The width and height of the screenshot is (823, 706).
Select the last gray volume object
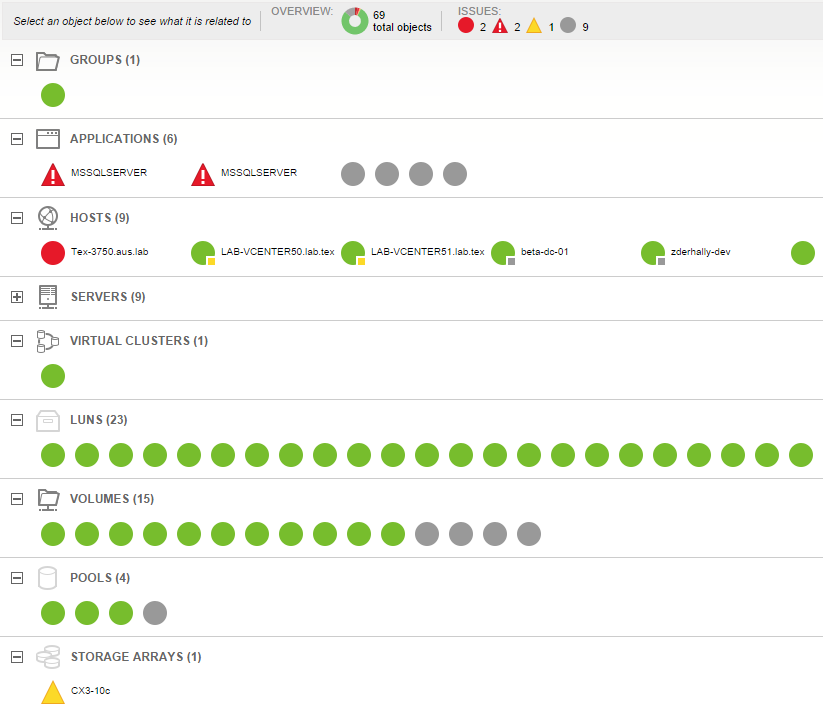point(529,534)
